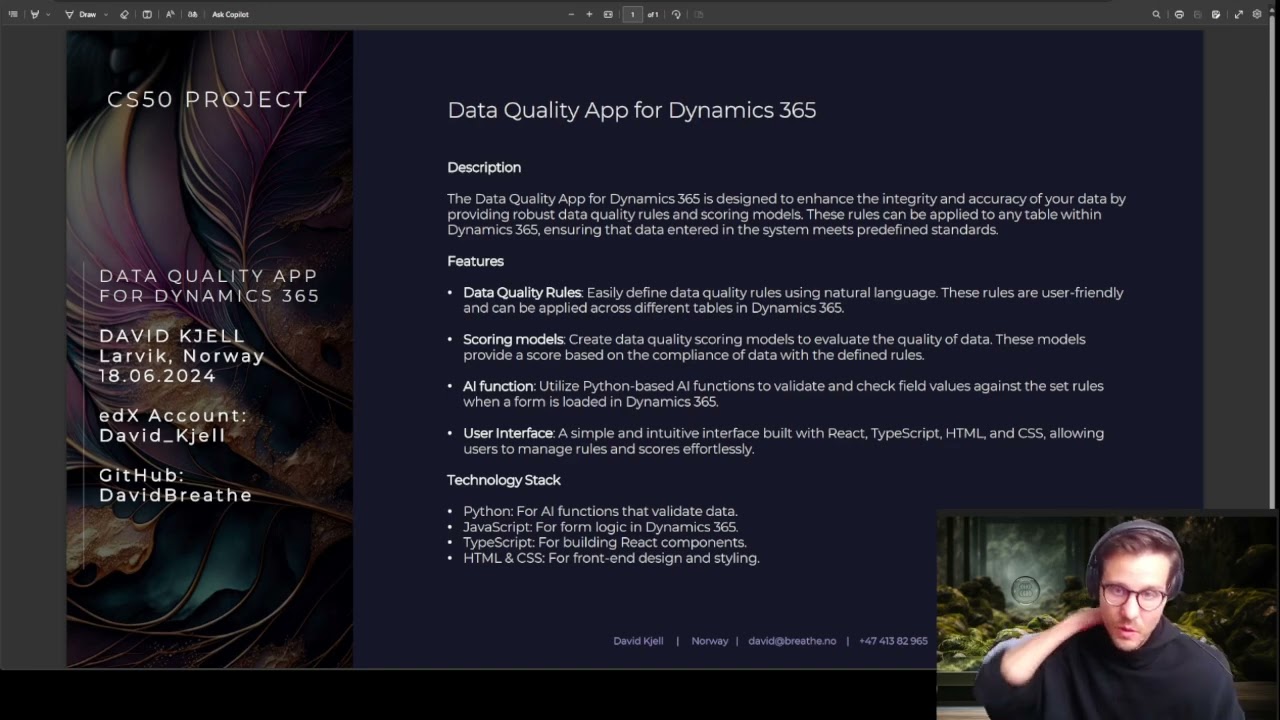Click the vertical scrollbar up arrow
The image size is (1280, 720).
1272,10
